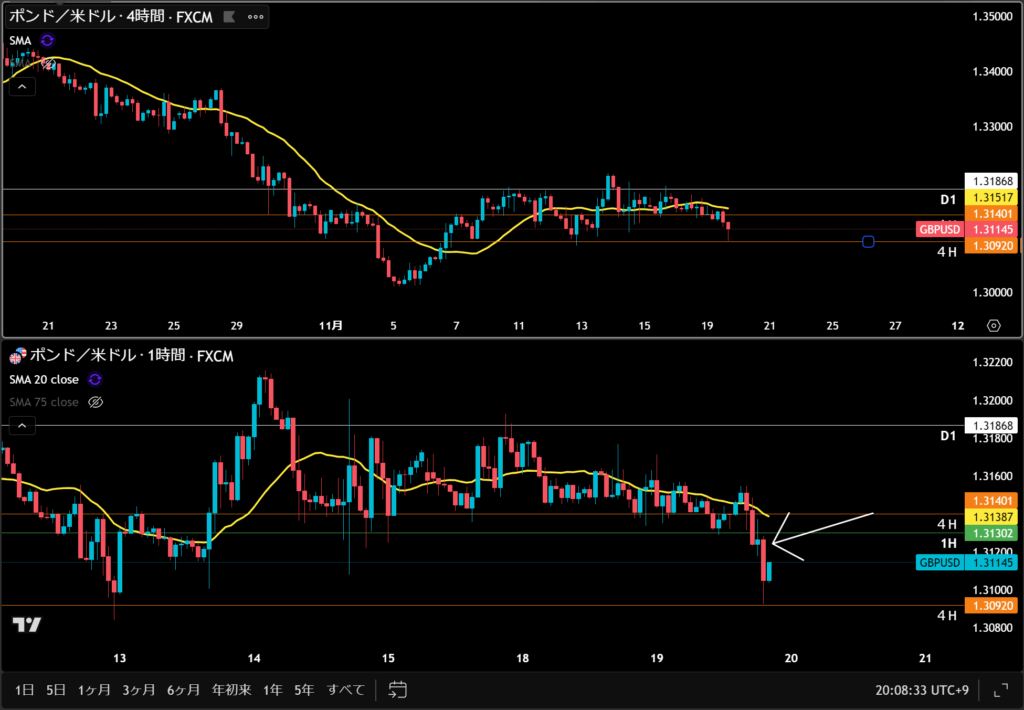Select the 年初来 date range
This screenshot has width=1024, height=710.
[x=231, y=689]
